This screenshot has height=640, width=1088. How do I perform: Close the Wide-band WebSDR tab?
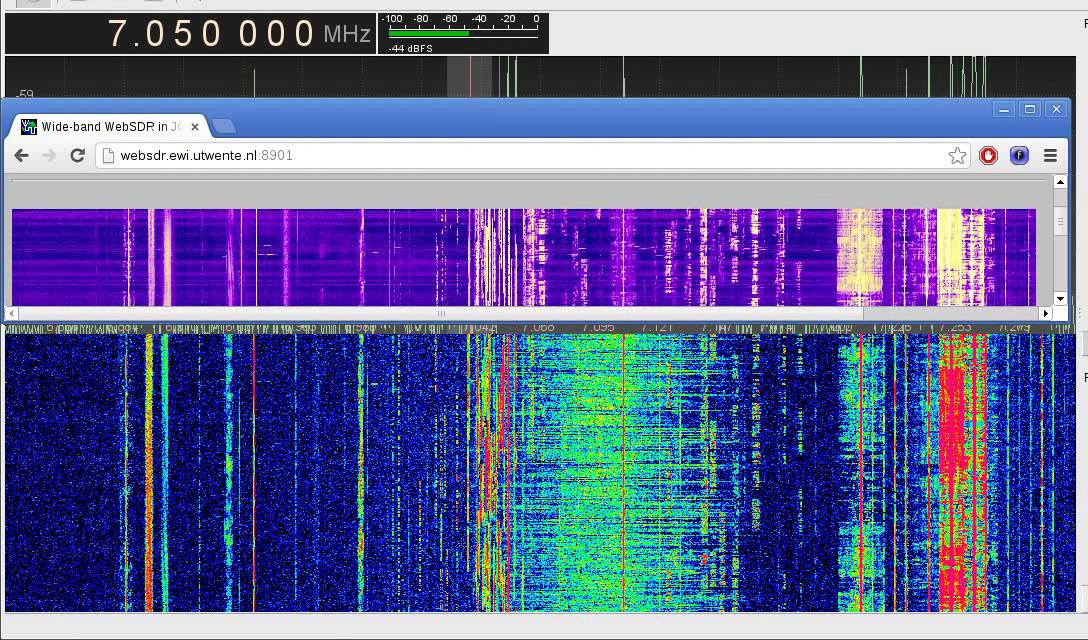click(x=195, y=127)
